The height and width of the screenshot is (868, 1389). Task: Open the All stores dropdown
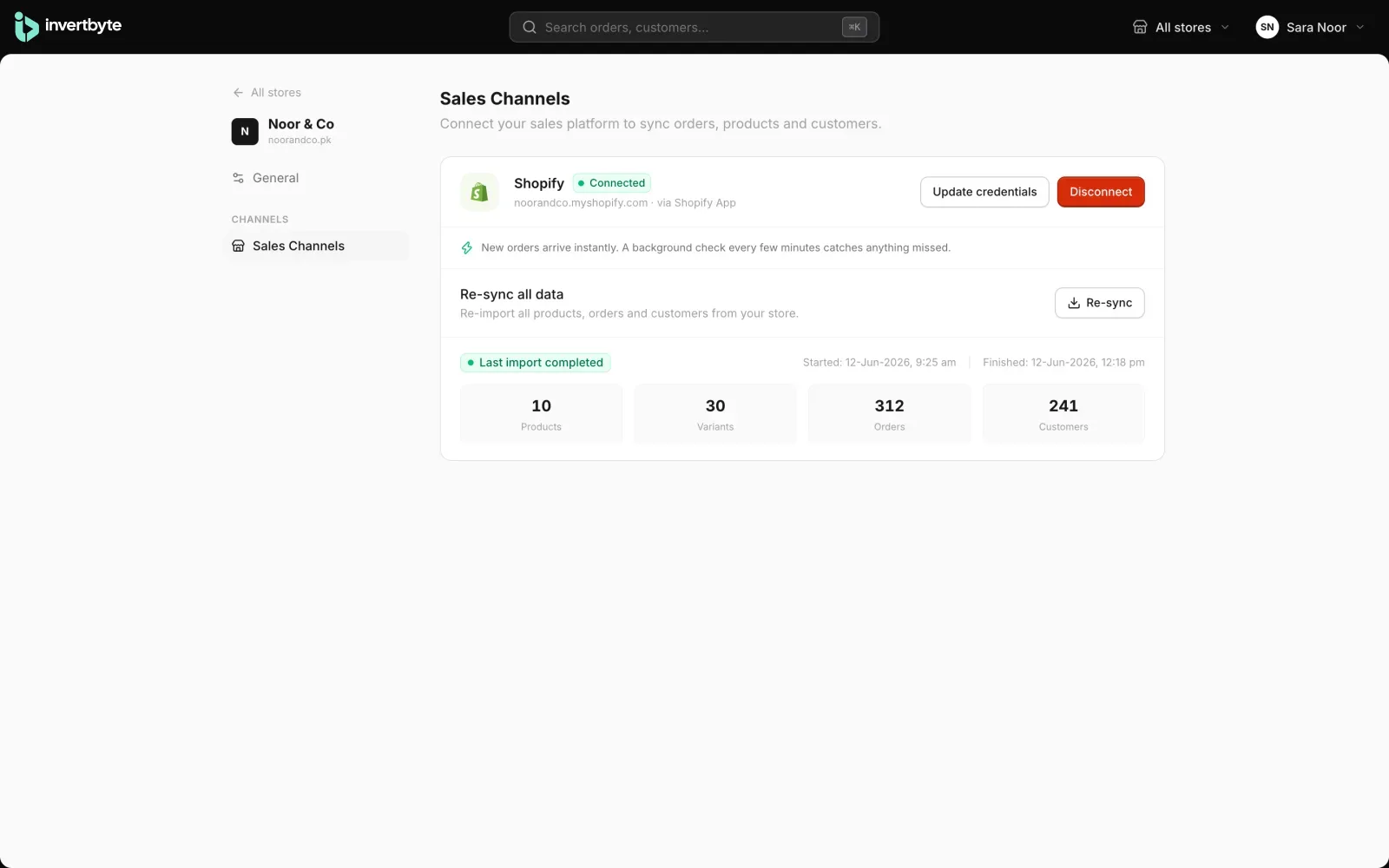(1181, 27)
